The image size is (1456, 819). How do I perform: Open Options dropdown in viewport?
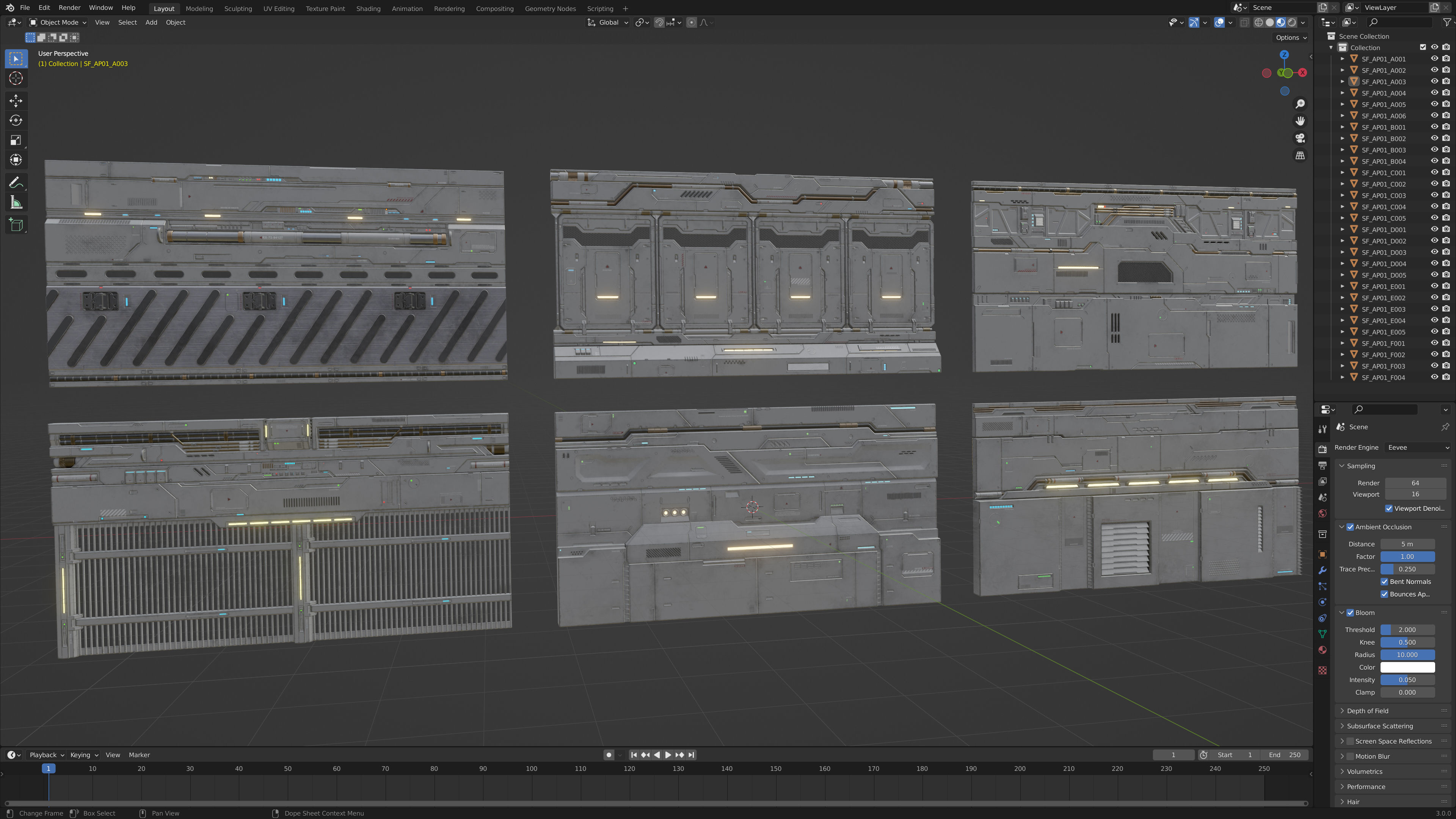tap(1291, 38)
